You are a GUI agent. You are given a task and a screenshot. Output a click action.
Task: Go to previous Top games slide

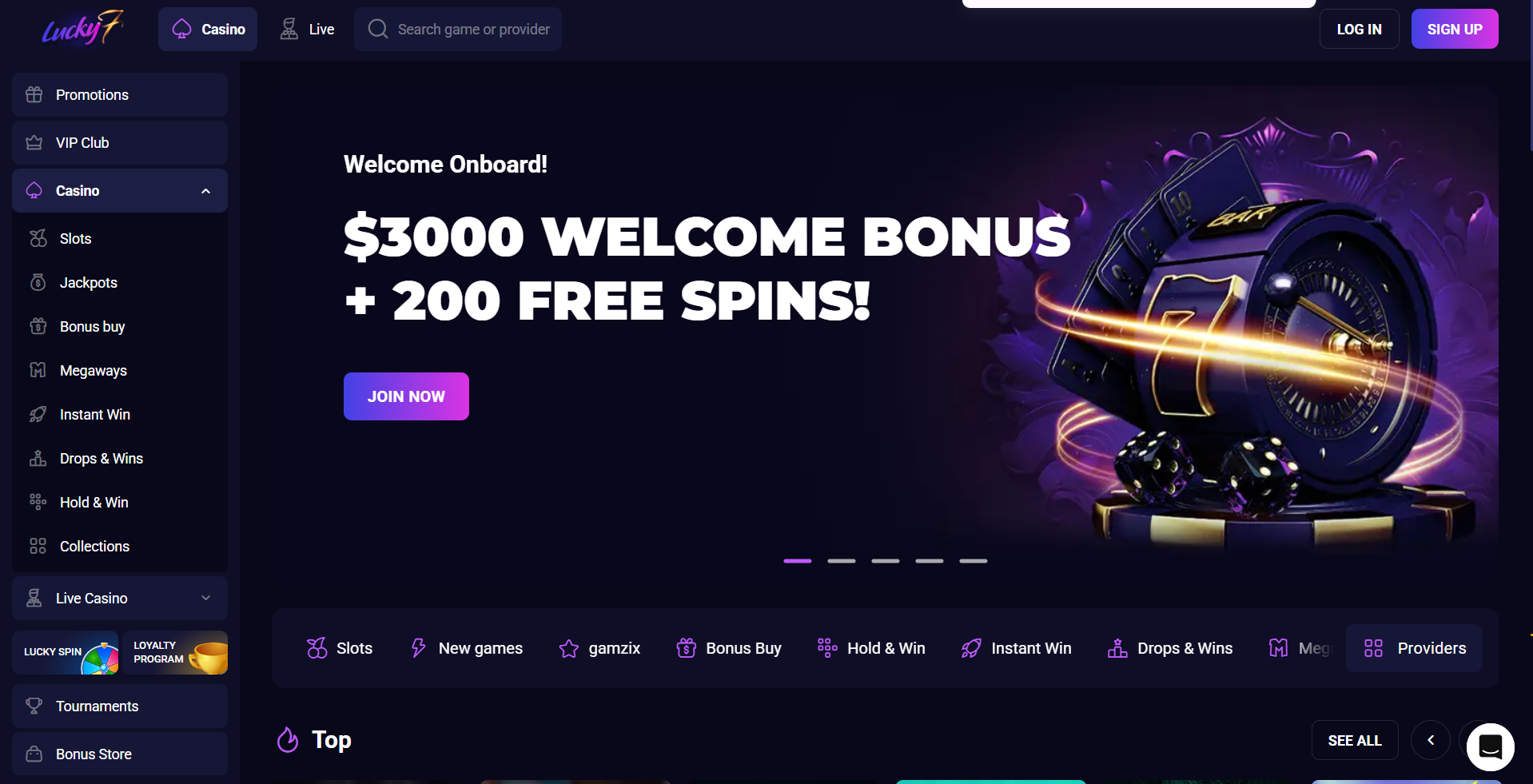[1431, 740]
